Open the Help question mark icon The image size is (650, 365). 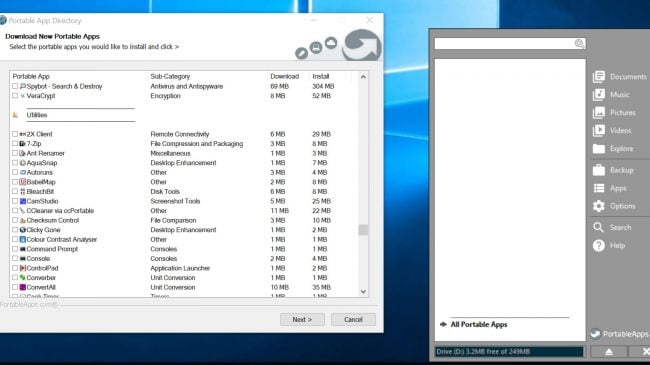tap(599, 246)
